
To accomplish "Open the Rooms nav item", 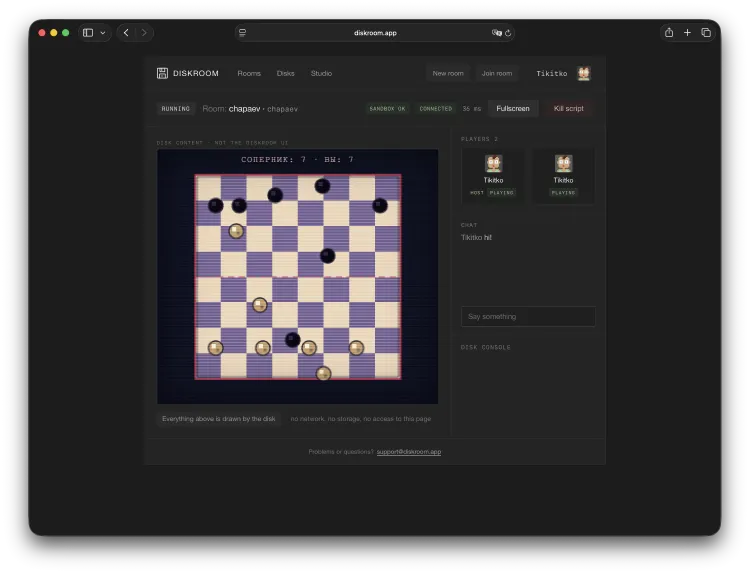I will (x=249, y=73).
